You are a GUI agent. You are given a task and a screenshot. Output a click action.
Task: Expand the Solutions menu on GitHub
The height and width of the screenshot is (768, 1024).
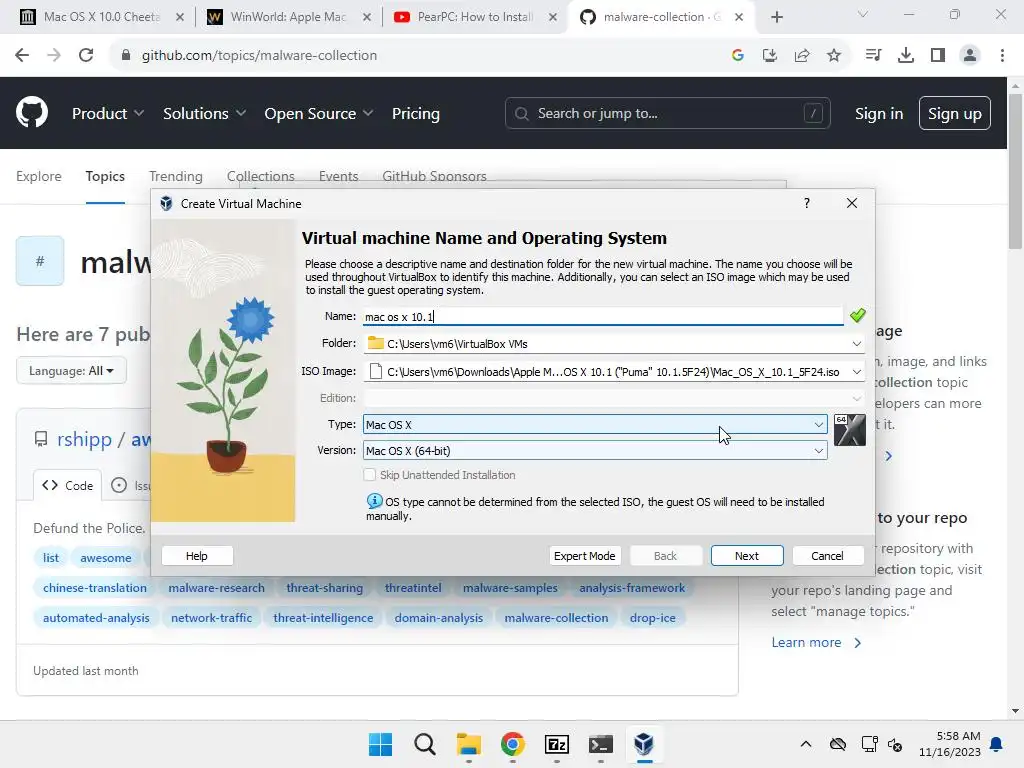tap(204, 114)
